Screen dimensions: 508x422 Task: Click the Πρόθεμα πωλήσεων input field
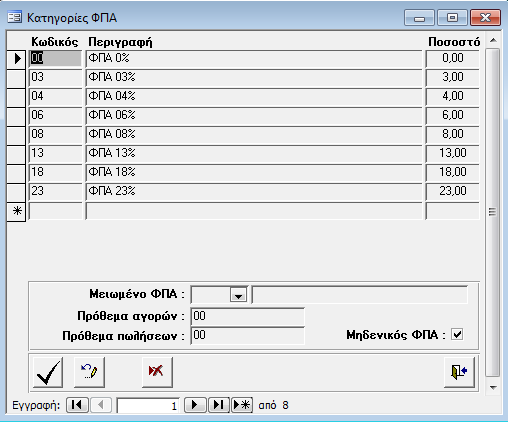(248, 335)
